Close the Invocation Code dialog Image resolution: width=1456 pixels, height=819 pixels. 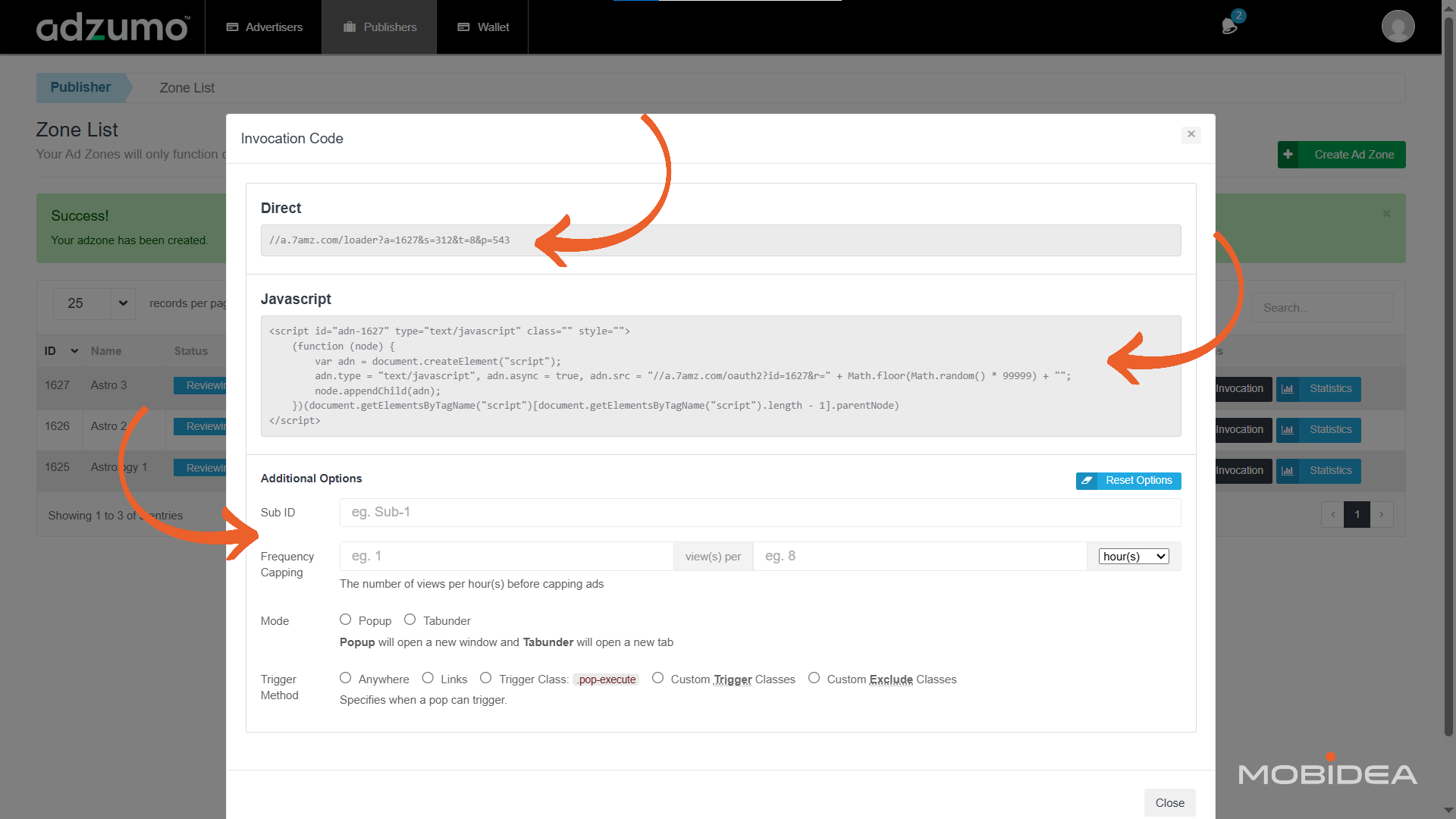(1191, 135)
